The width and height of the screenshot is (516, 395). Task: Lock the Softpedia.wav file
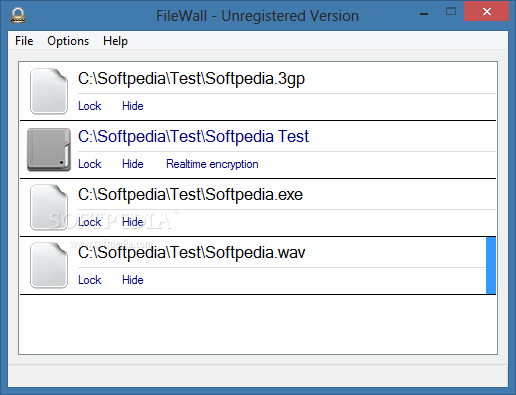tap(89, 280)
